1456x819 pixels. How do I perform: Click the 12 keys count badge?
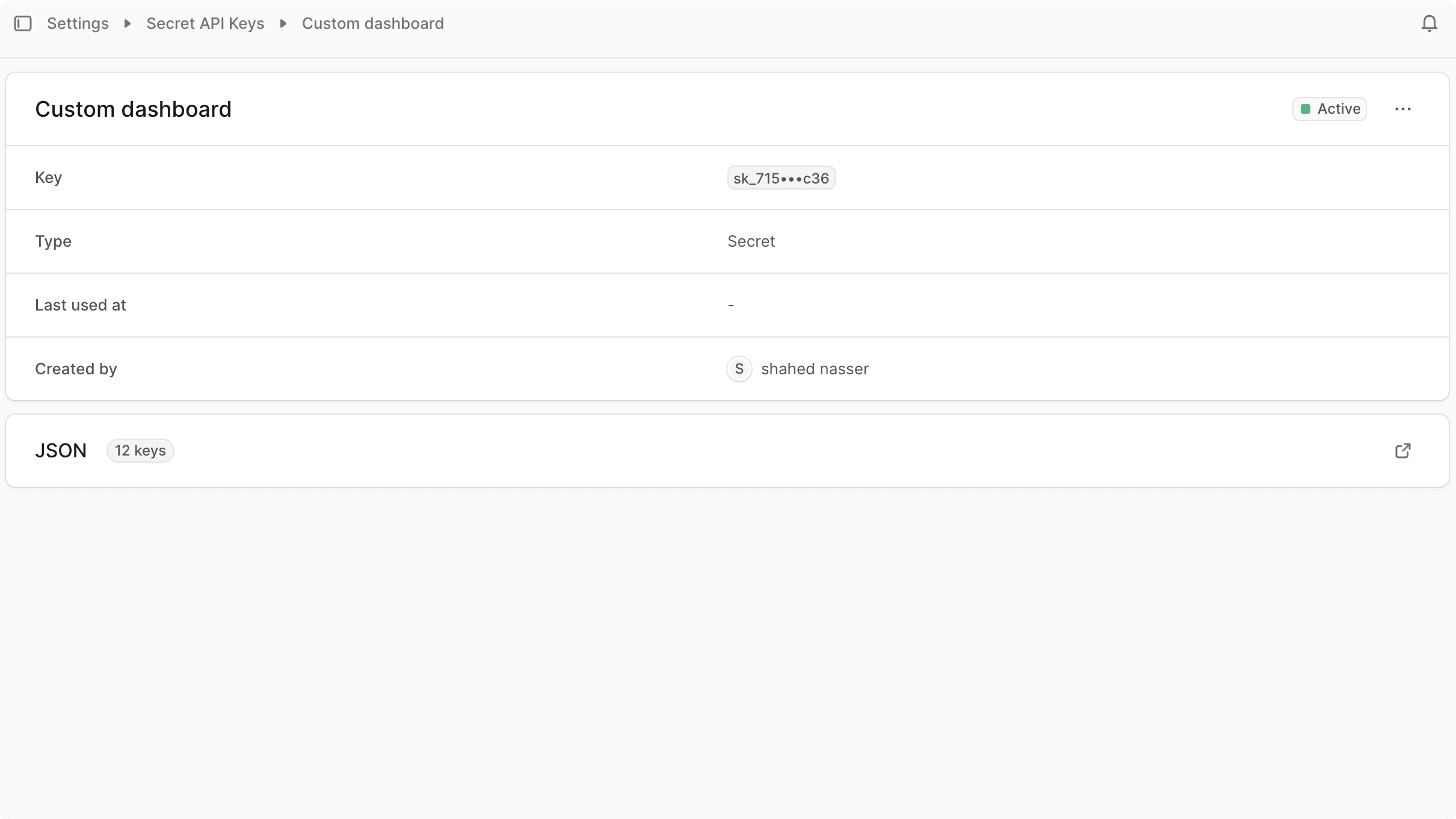click(x=140, y=450)
